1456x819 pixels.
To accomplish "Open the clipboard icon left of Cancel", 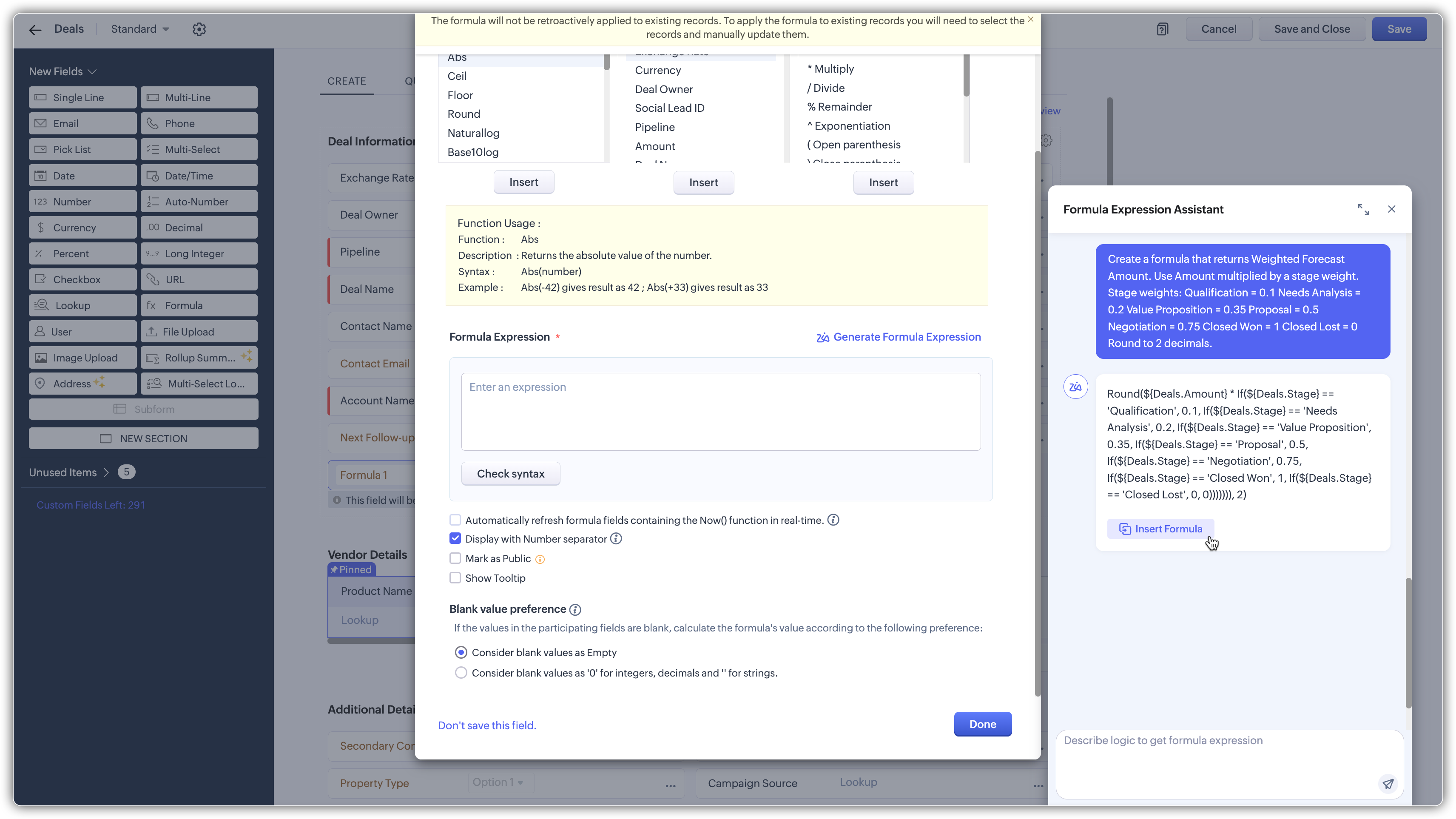I will (1162, 29).
